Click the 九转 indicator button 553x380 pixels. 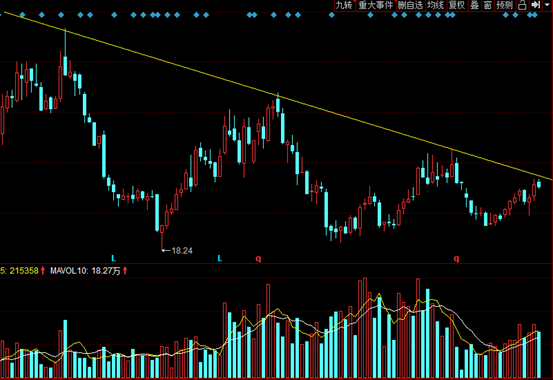click(344, 5)
